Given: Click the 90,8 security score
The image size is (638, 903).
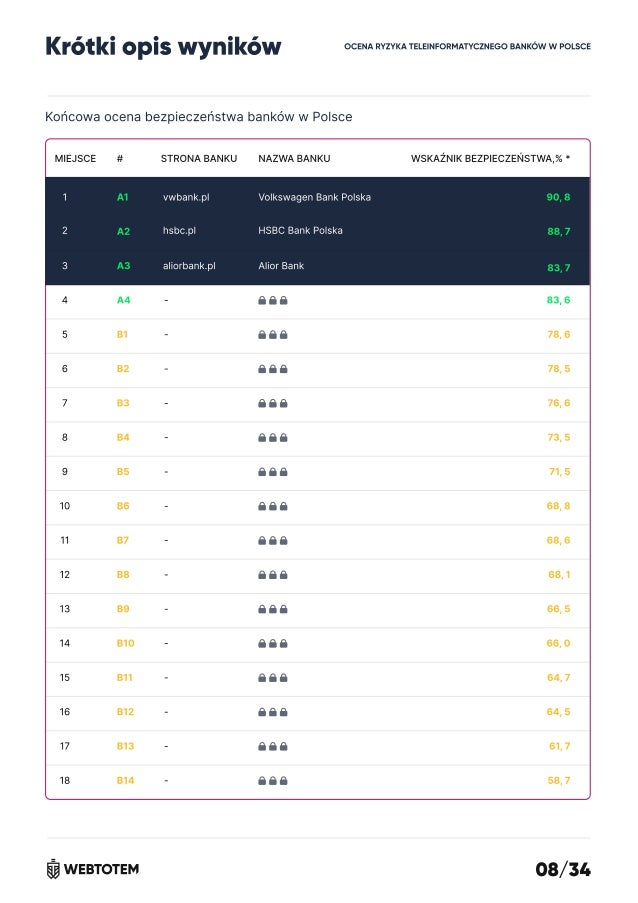Looking at the screenshot, I should click(x=558, y=197).
